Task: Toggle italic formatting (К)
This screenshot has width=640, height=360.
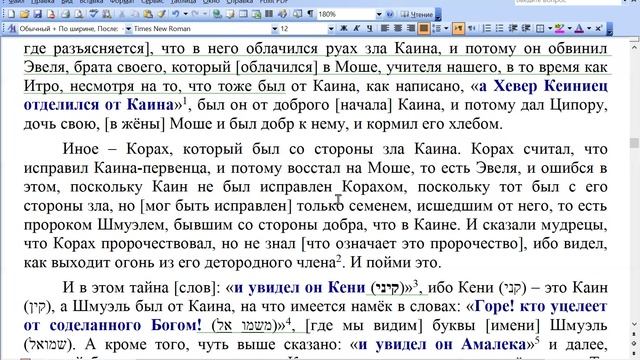Action: pos(356,28)
